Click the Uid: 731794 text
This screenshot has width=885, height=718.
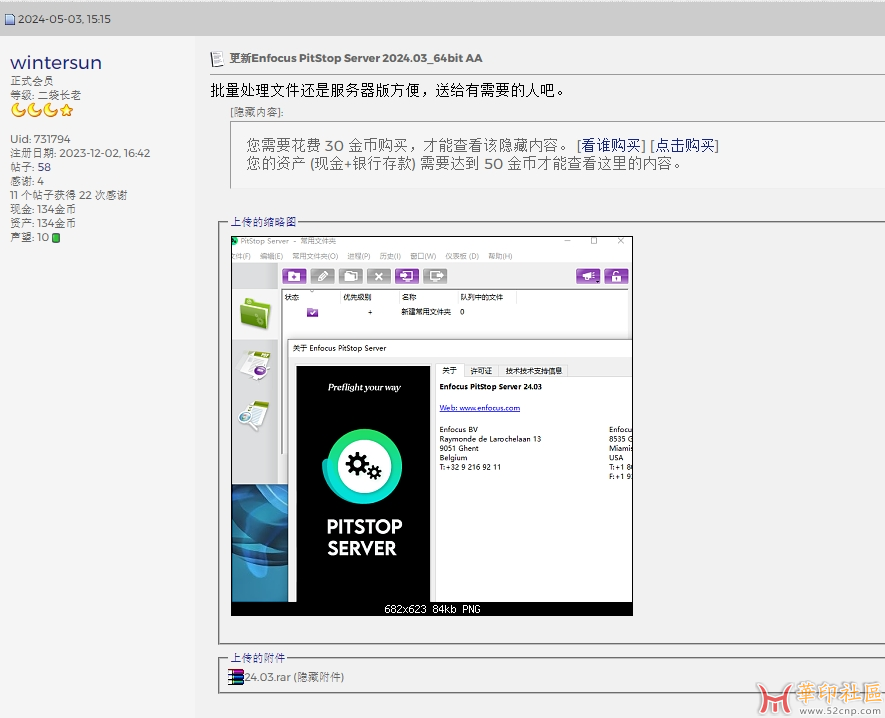pyautogui.click(x=40, y=139)
